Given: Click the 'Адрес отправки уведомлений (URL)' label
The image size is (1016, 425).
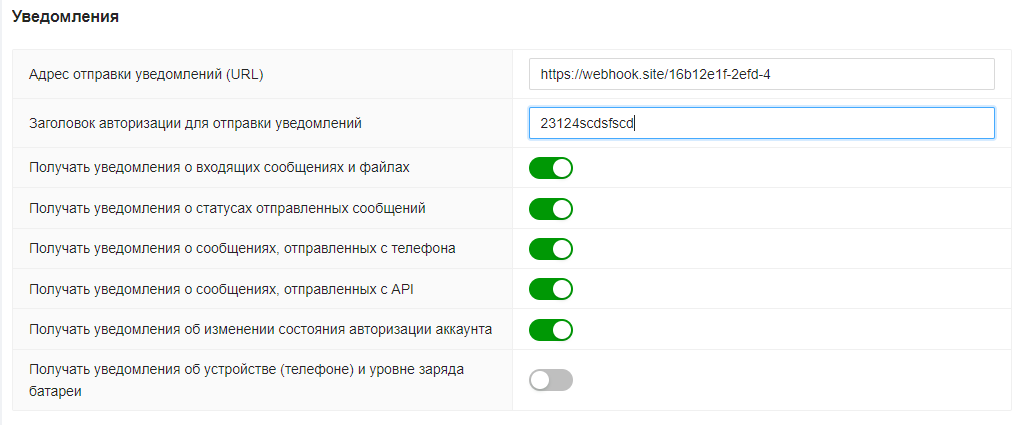Looking at the screenshot, I should [146, 74].
